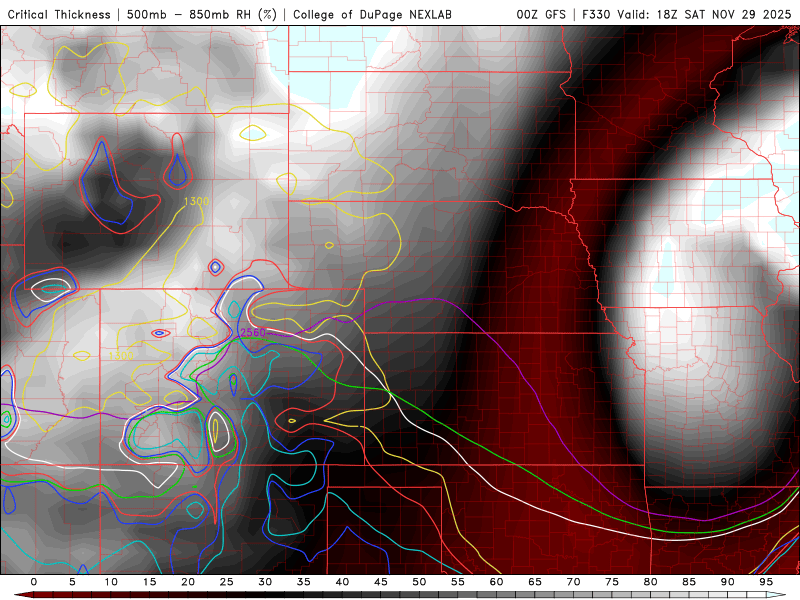The height and width of the screenshot is (600, 800).
Task: Click the '95' scale number
Action: (x=766, y=582)
